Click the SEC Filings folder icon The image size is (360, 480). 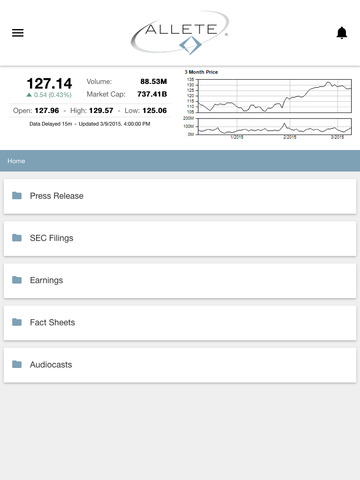tap(17, 238)
